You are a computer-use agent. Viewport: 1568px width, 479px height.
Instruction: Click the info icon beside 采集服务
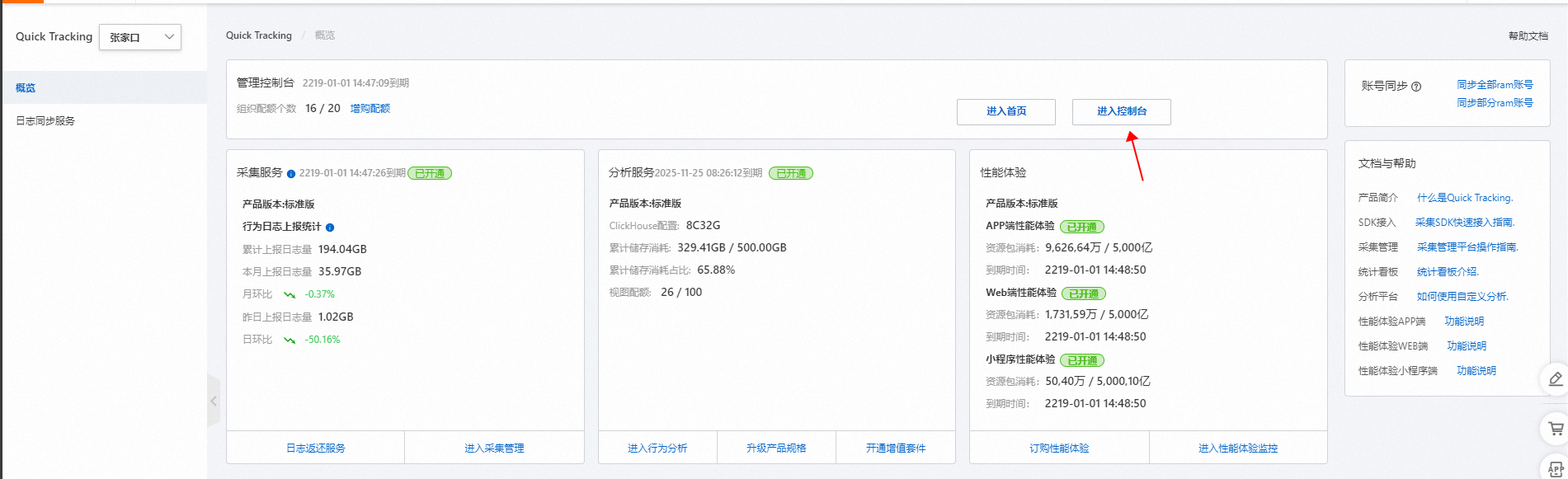tap(291, 174)
